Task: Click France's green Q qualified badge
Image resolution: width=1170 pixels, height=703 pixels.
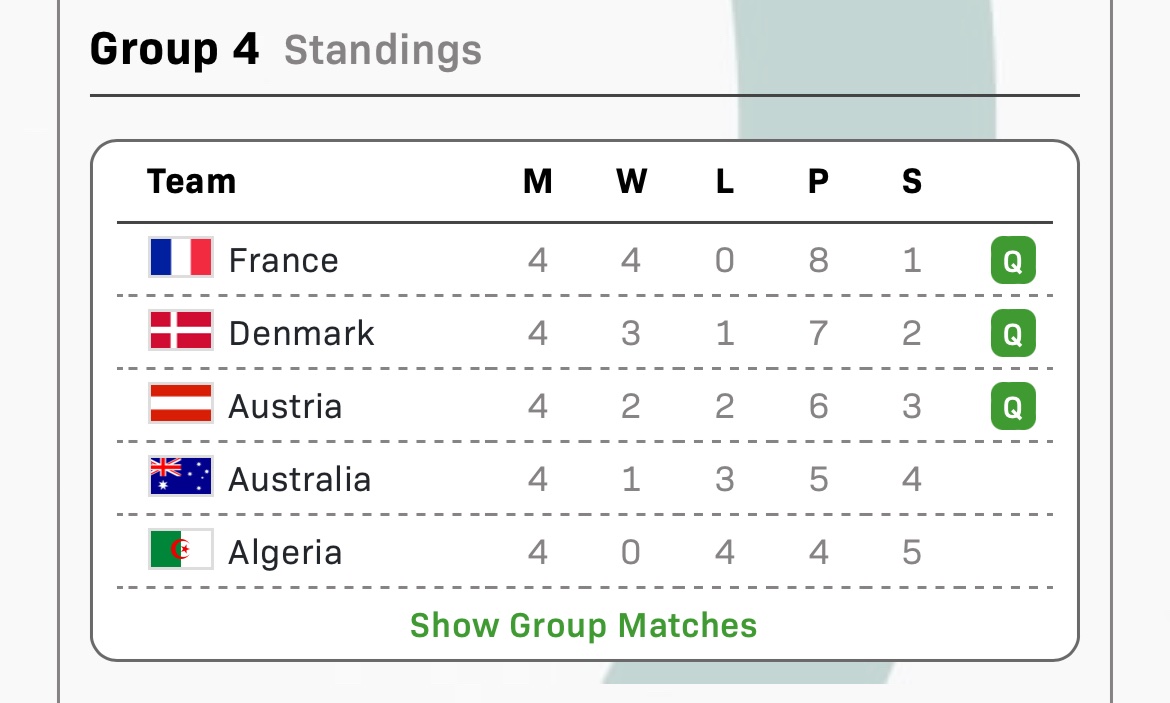Action: 1013,261
